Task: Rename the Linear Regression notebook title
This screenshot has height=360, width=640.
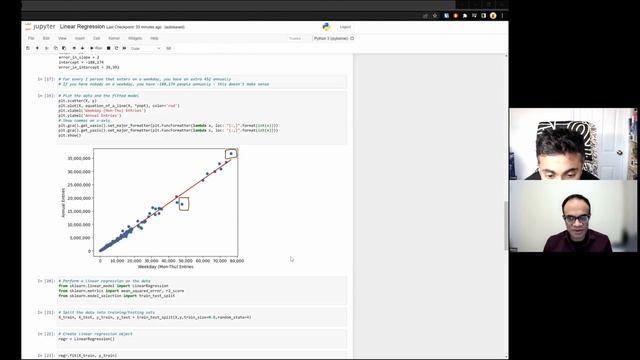Action: pyautogui.click(x=82, y=27)
